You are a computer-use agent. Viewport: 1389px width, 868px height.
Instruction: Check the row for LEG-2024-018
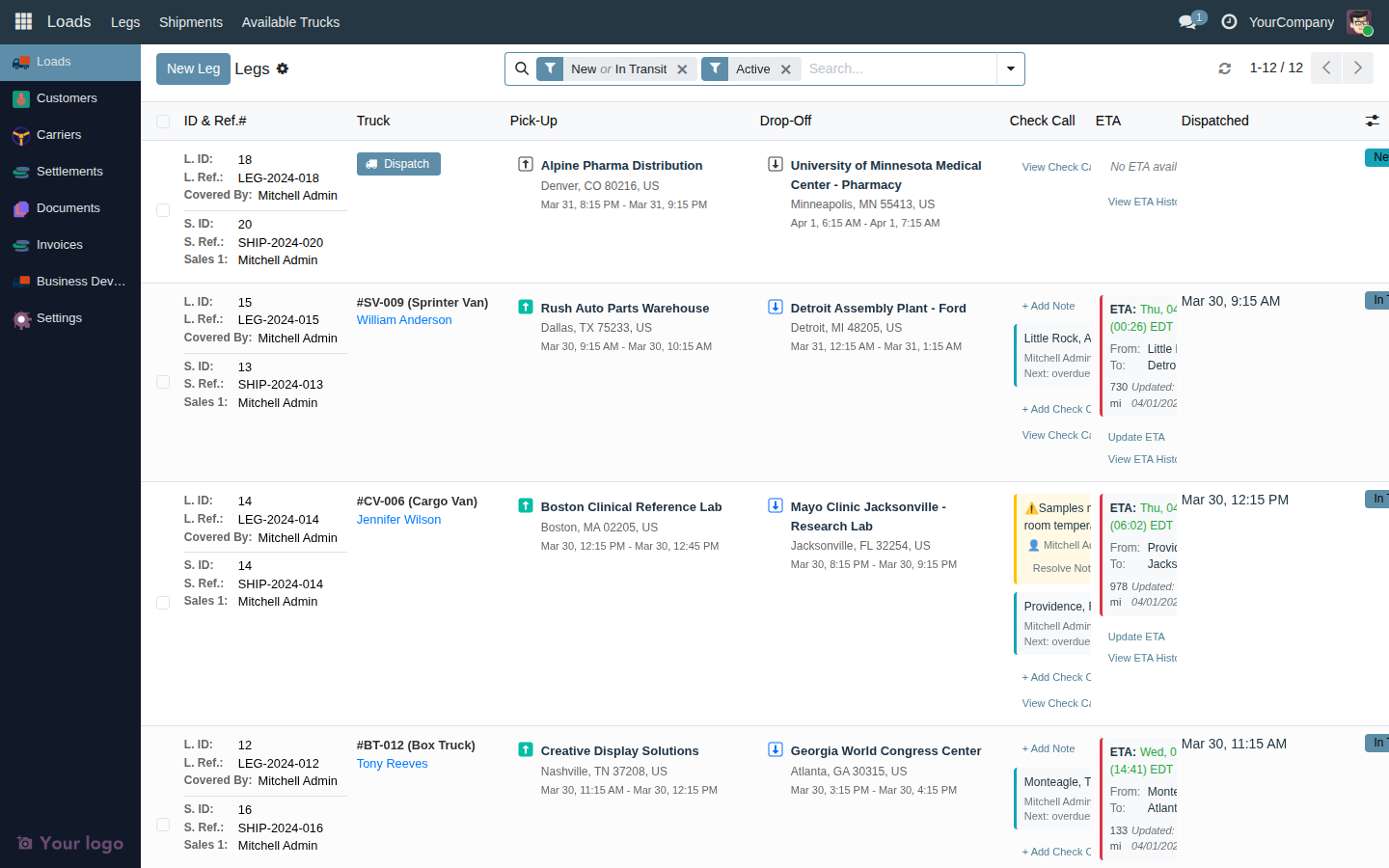click(x=163, y=210)
